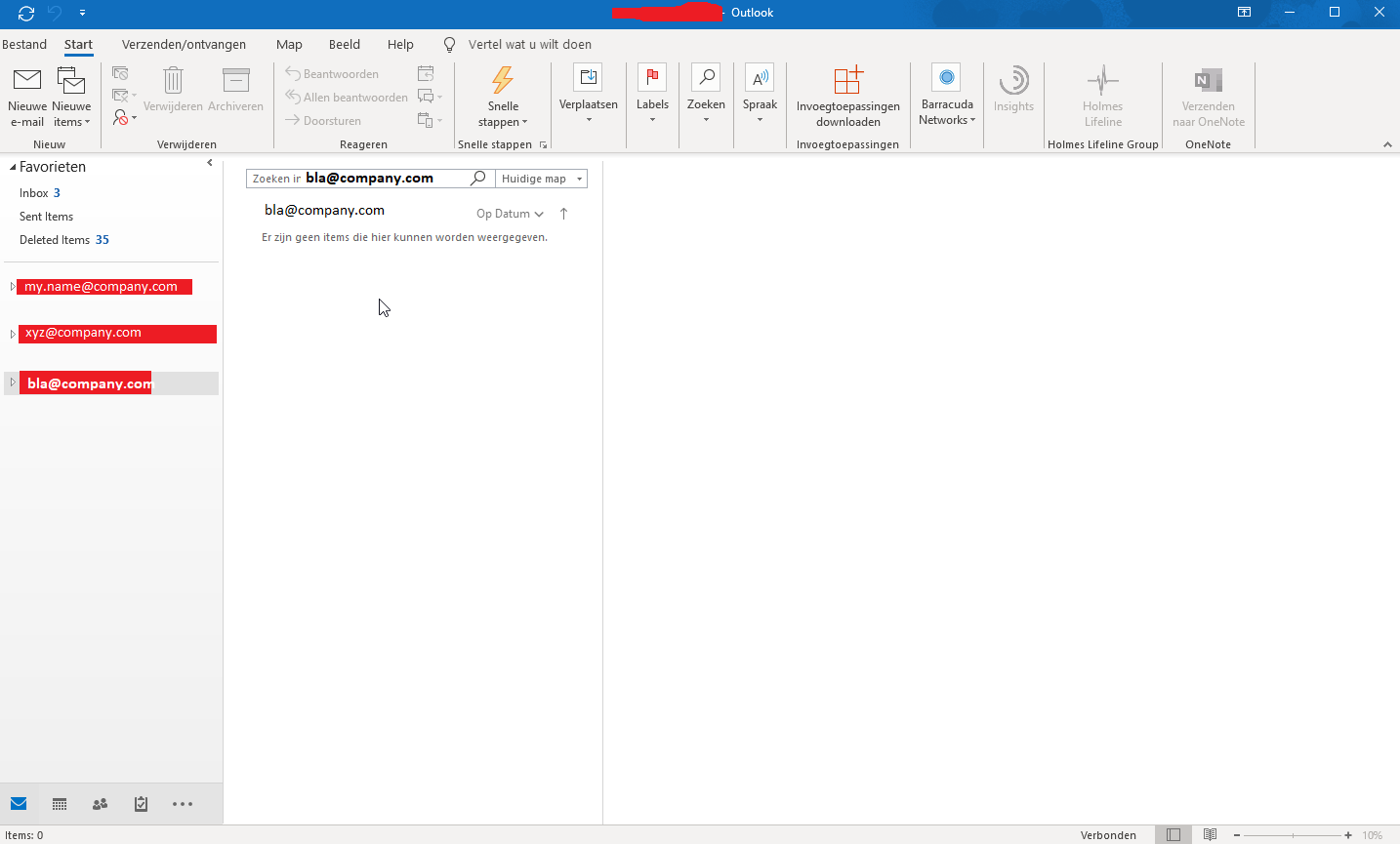Click the Send/Receive all folders sync icon
1400x844 pixels.
coord(26,13)
